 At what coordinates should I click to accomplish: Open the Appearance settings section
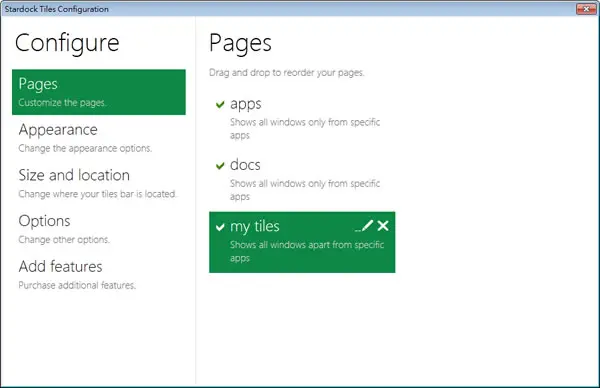(x=99, y=138)
